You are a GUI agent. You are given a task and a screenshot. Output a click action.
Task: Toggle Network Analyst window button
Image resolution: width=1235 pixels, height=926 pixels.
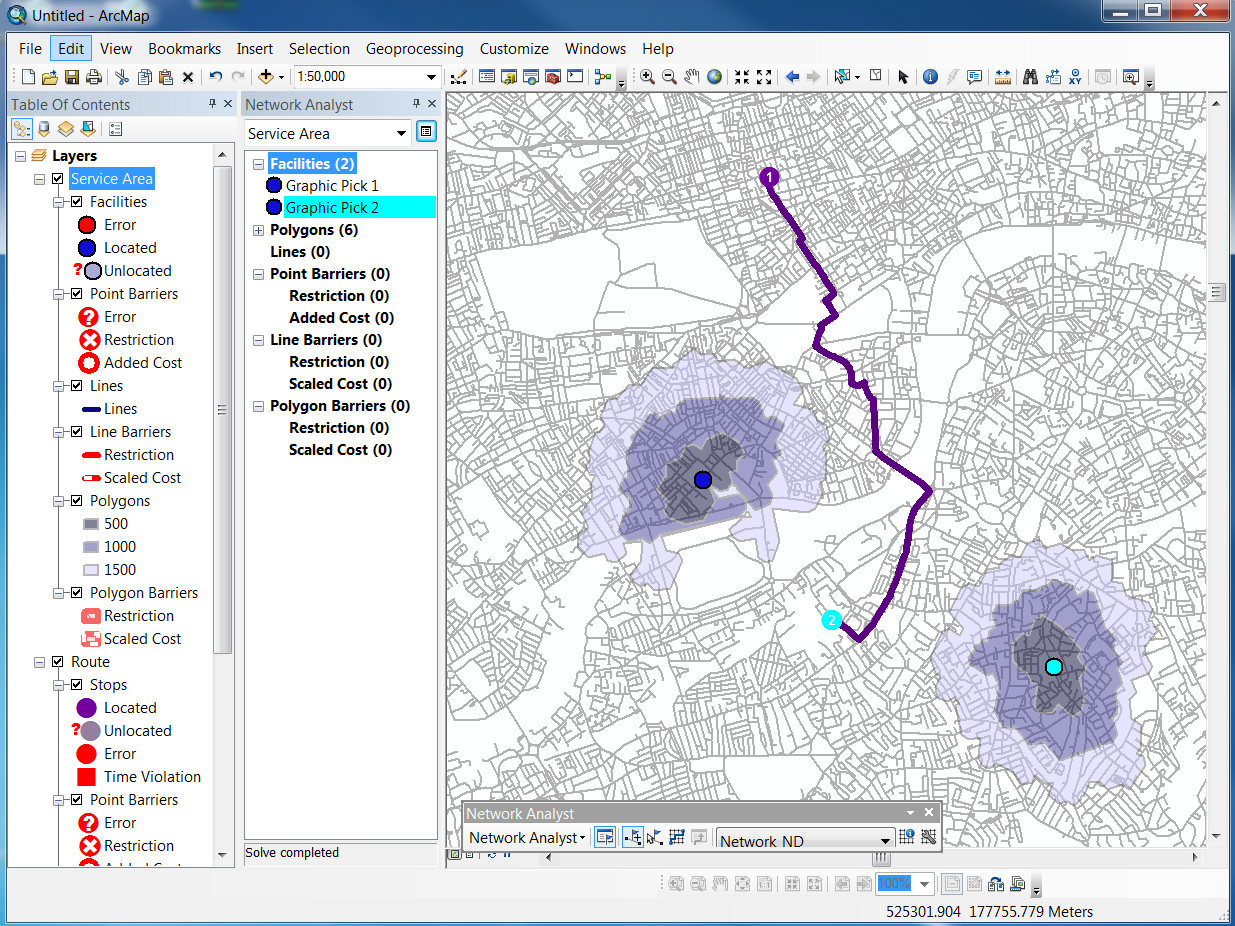[x=605, y=837]
